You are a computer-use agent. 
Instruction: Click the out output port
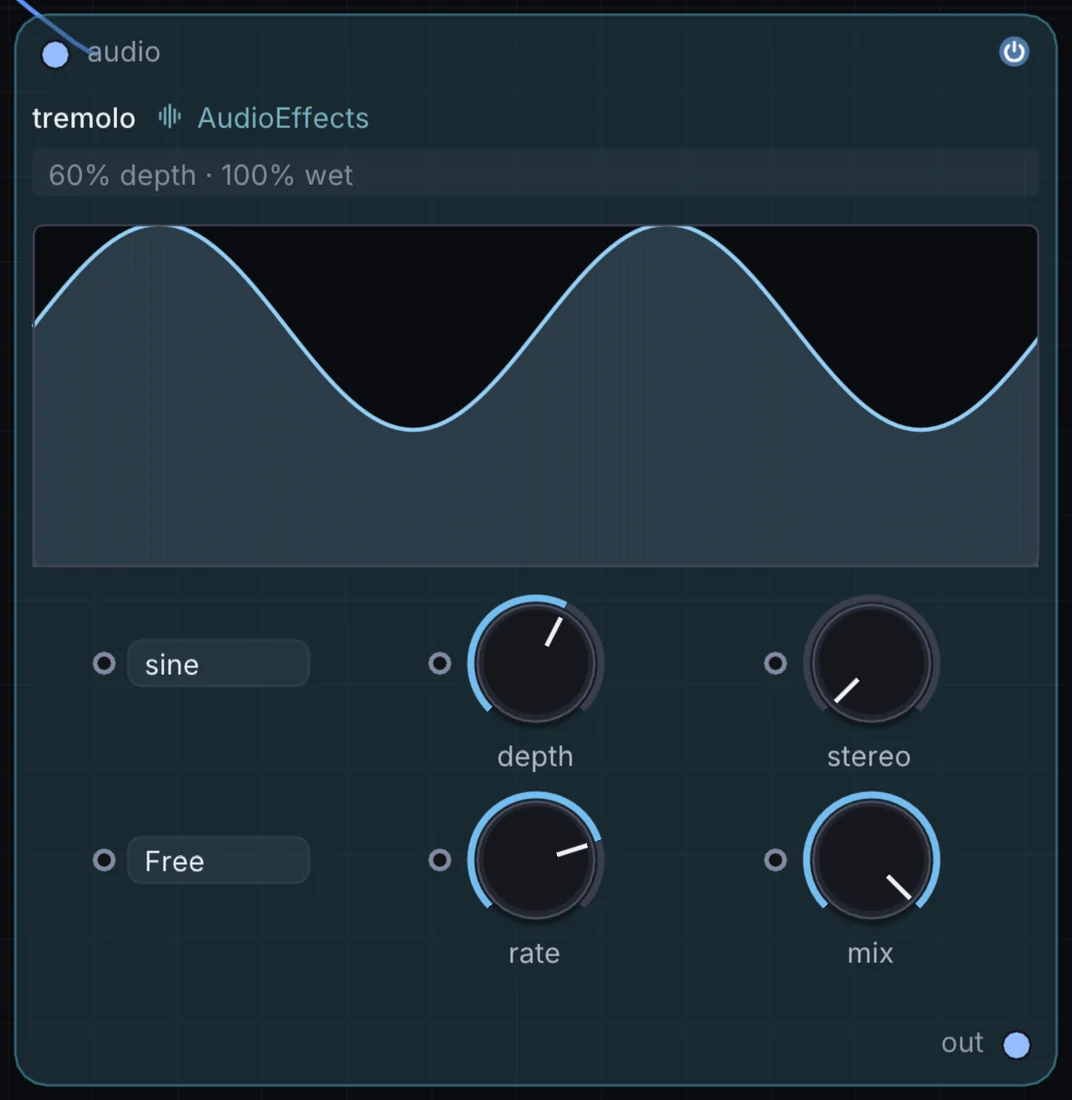[x=1016, y=1044]
